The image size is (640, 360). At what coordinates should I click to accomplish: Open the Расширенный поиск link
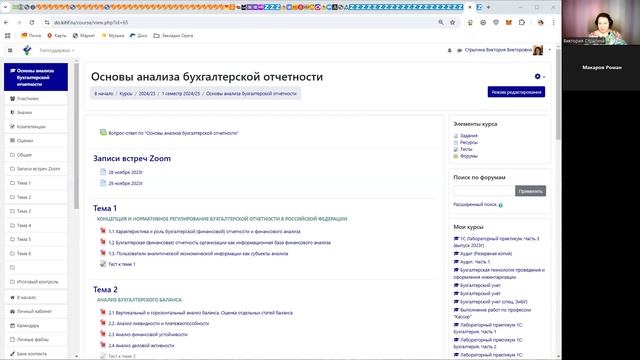(x=475, y=204)
